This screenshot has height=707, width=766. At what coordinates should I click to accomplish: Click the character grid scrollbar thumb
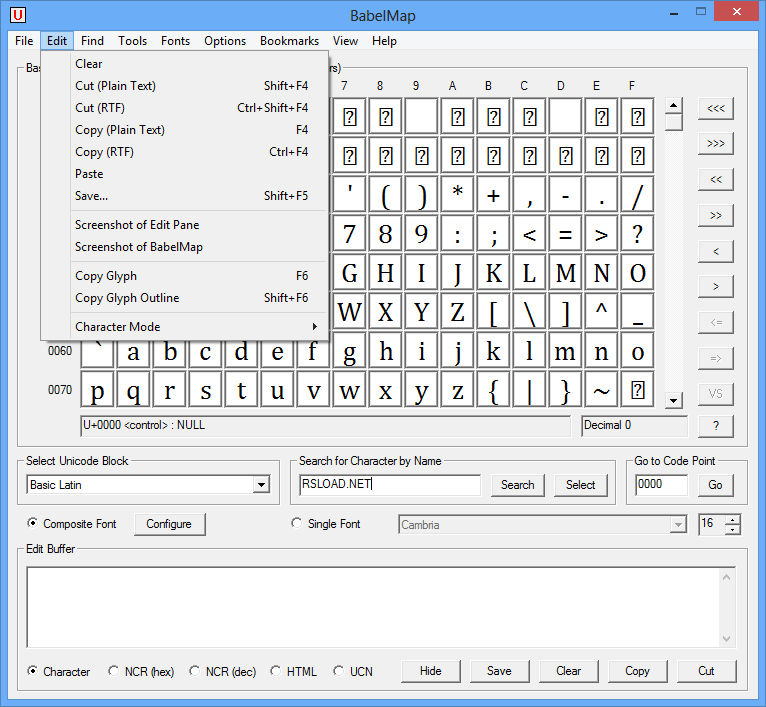(x=674, y=122)
